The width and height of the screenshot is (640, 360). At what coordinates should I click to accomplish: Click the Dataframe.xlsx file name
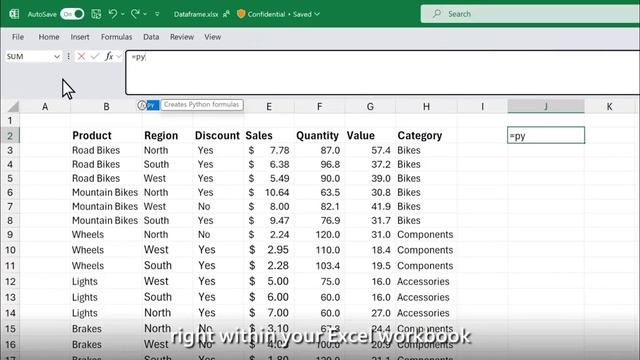tap(196, 14)
